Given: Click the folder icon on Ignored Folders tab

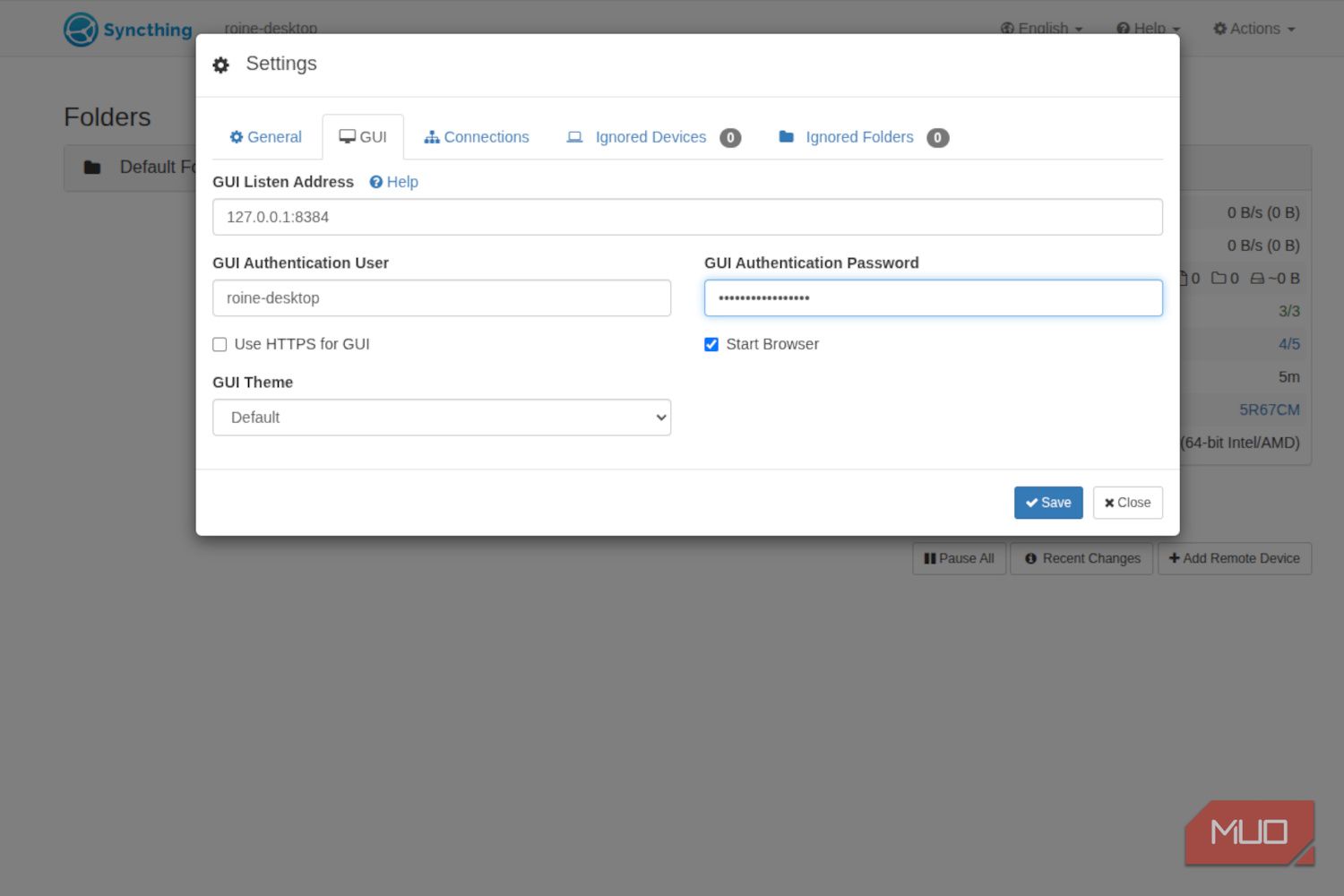Looking at the screenshot, I should point(787,136).
